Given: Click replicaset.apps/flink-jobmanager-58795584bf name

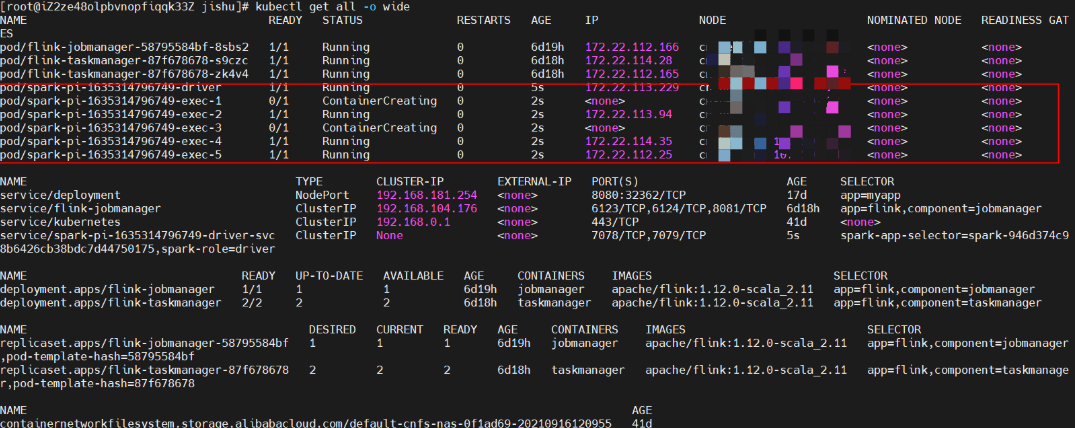Looking at the screenshot, I should pyautogui.click(x=145, y=343).
